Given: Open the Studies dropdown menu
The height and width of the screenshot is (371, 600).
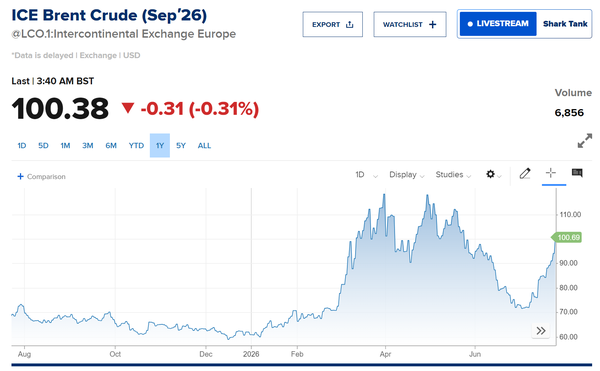Looking at the screenshot, I should [453, 175].
